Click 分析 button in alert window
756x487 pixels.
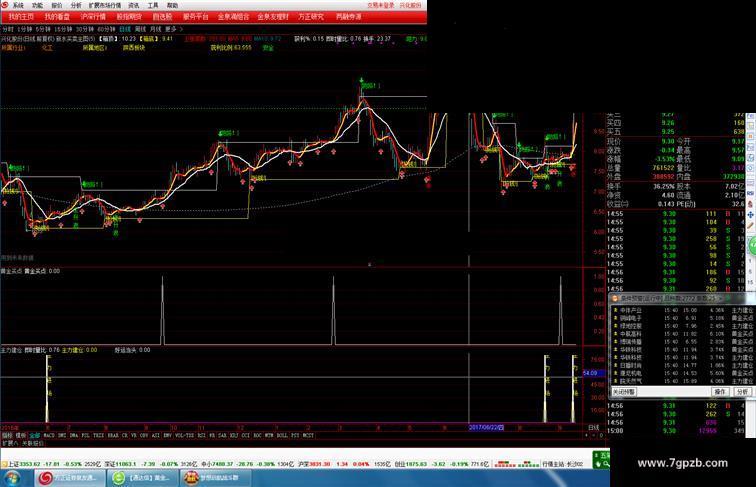tap(742, 392)
